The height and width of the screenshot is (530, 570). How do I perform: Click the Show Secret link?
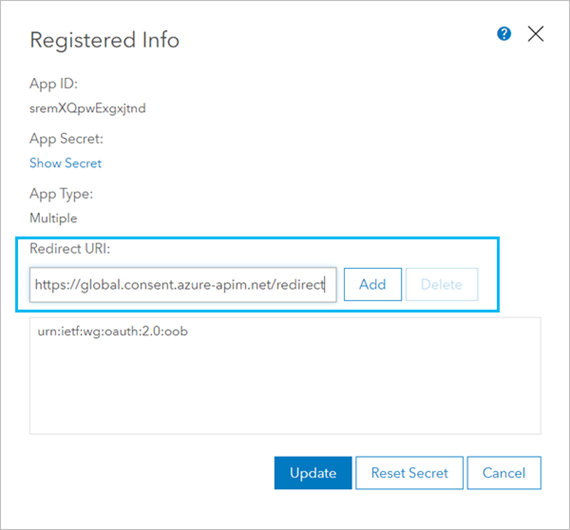[x=65, y=163]
